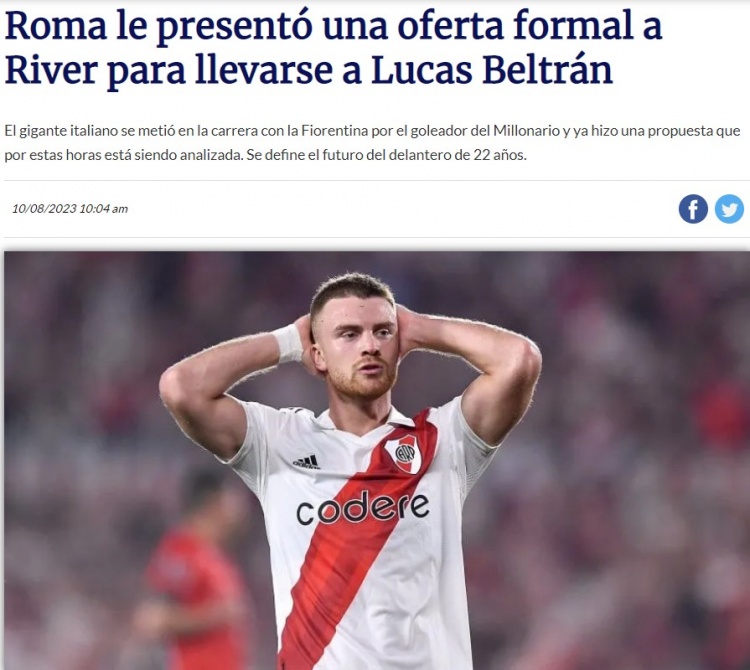The height and width of the screenshot is (670, 750).
Task: Click the Codere sponsor logo on jersey
Action: pyautogui.click(x=363, y=508)
